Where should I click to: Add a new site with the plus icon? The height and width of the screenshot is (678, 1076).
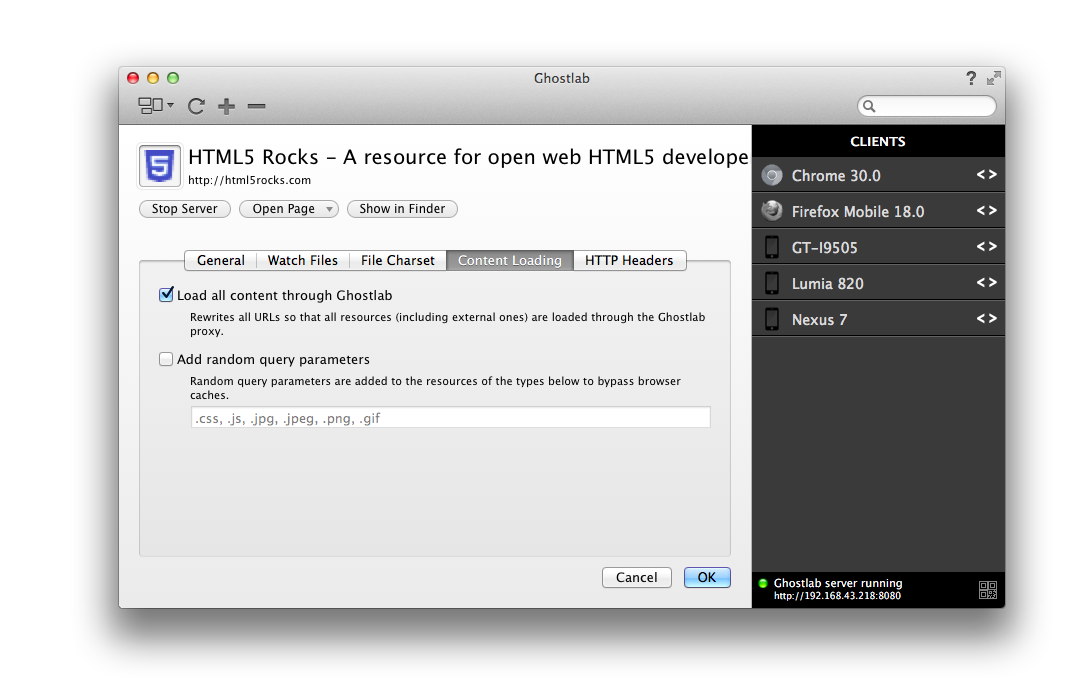(x=226, y=106)
